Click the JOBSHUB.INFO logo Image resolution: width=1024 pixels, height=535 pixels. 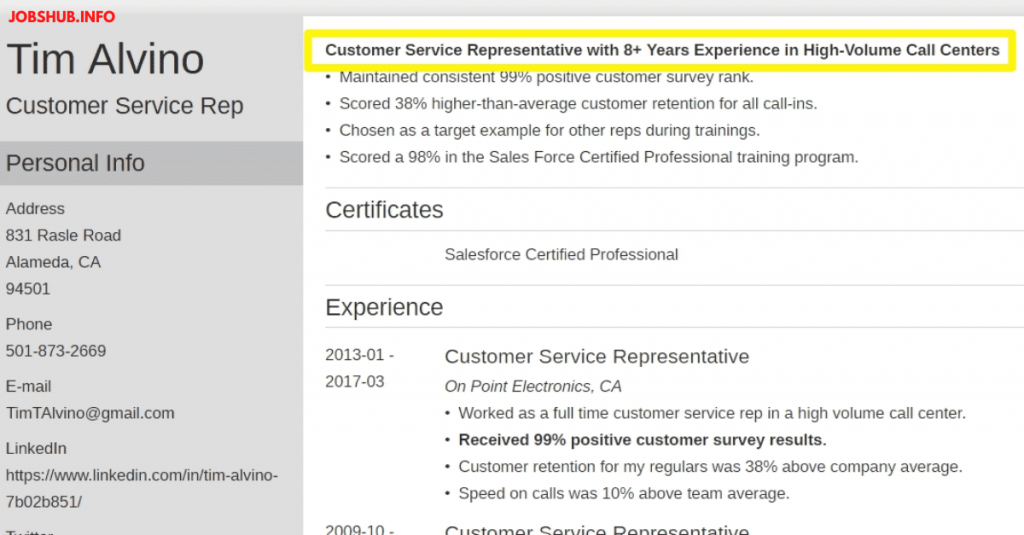pyautogui.click(x=62, y=16)
